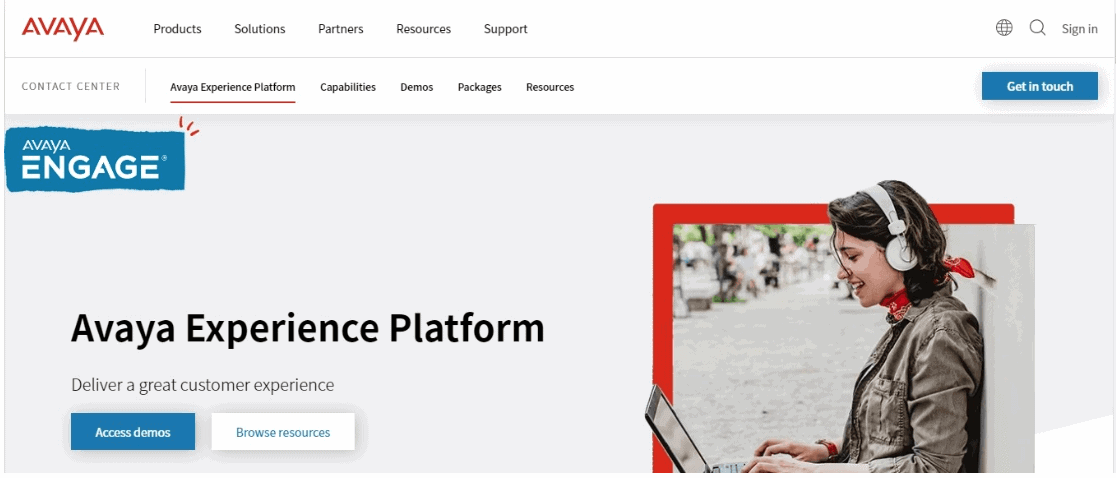The height and width of the screenshot is (478, 1116).
Task: Open the globe language selector
Action: click(1004, 28)
